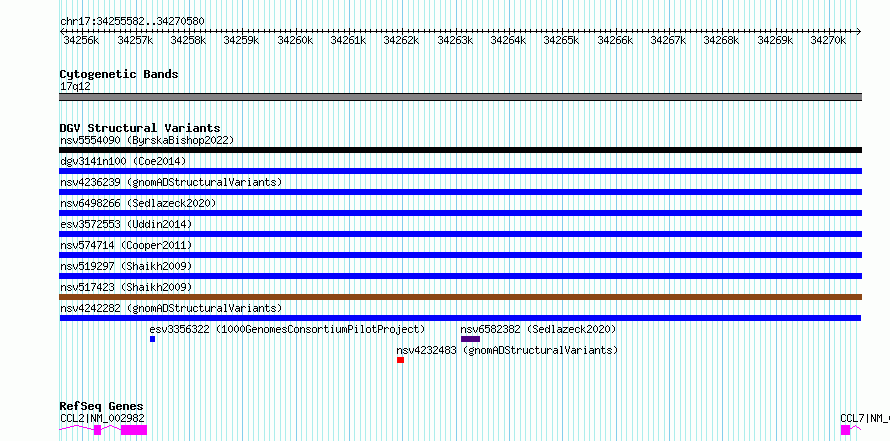Click the blue nsv574714 variant bar
The width and height of the screenshot is (890, 441).
point(460,255)
